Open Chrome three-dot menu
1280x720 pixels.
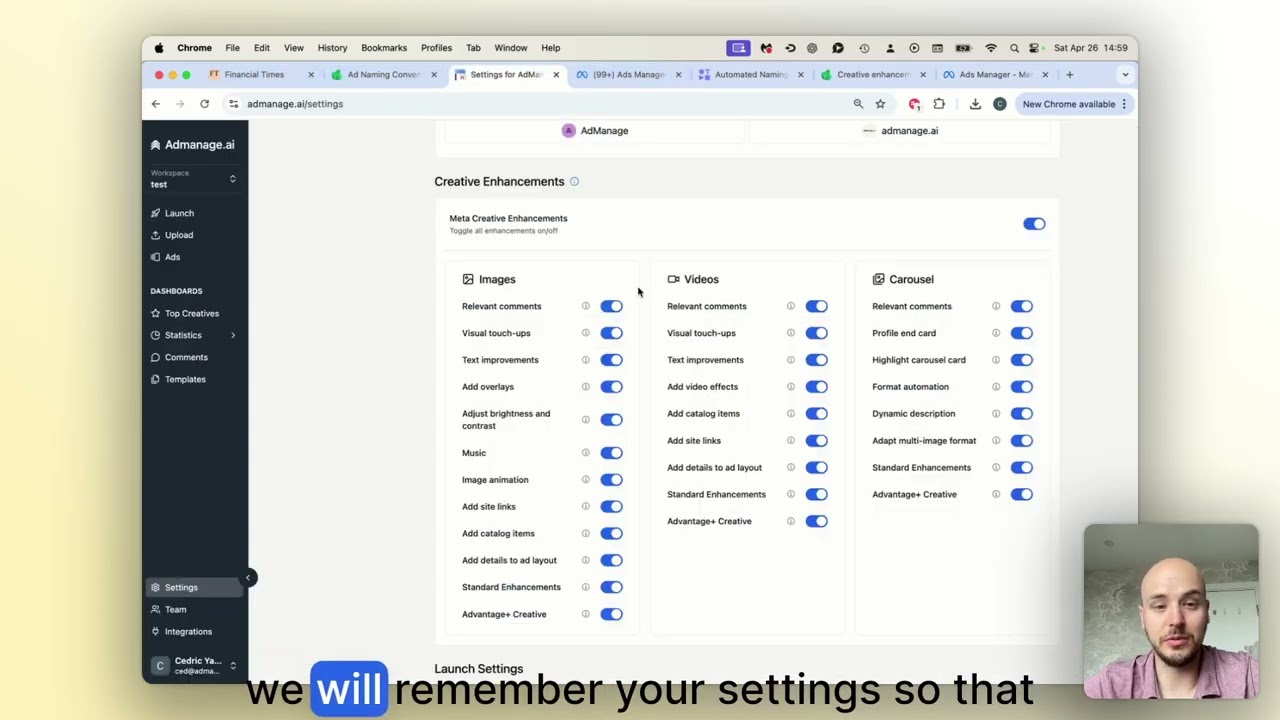click(1124, 104)
